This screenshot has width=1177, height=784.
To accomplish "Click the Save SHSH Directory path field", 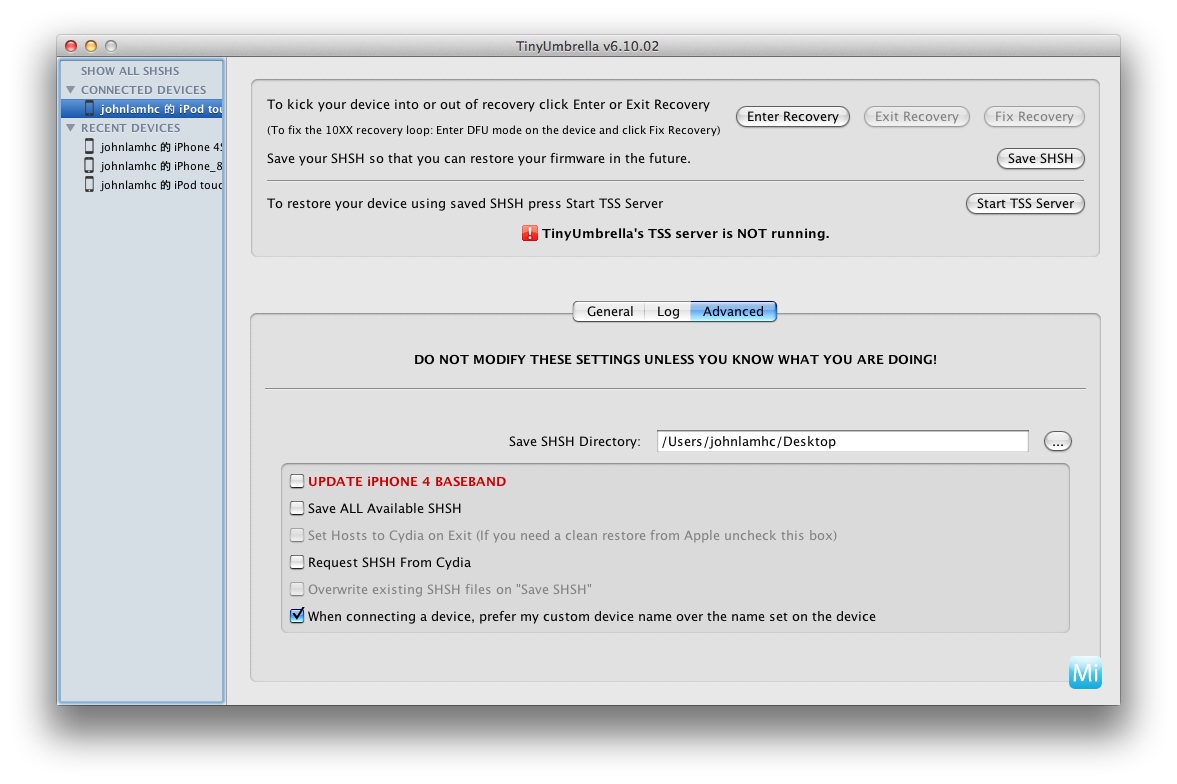I will 842,442.
